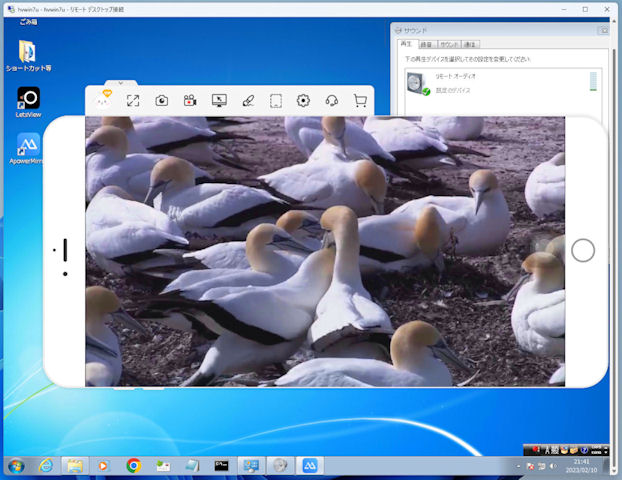Tap the mirrored phone's home button
Screen dimensions: 622x480
pos(583,250)
